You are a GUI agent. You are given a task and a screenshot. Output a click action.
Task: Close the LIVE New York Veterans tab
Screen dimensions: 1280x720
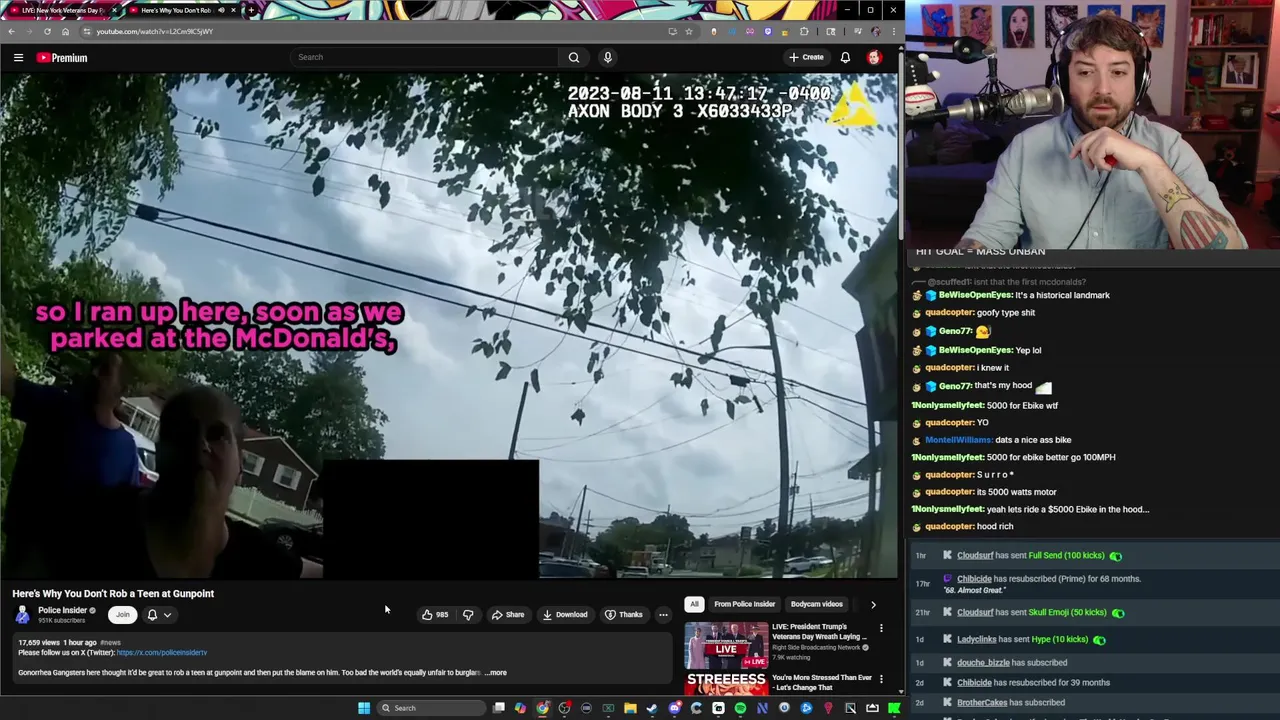(114, 10)
